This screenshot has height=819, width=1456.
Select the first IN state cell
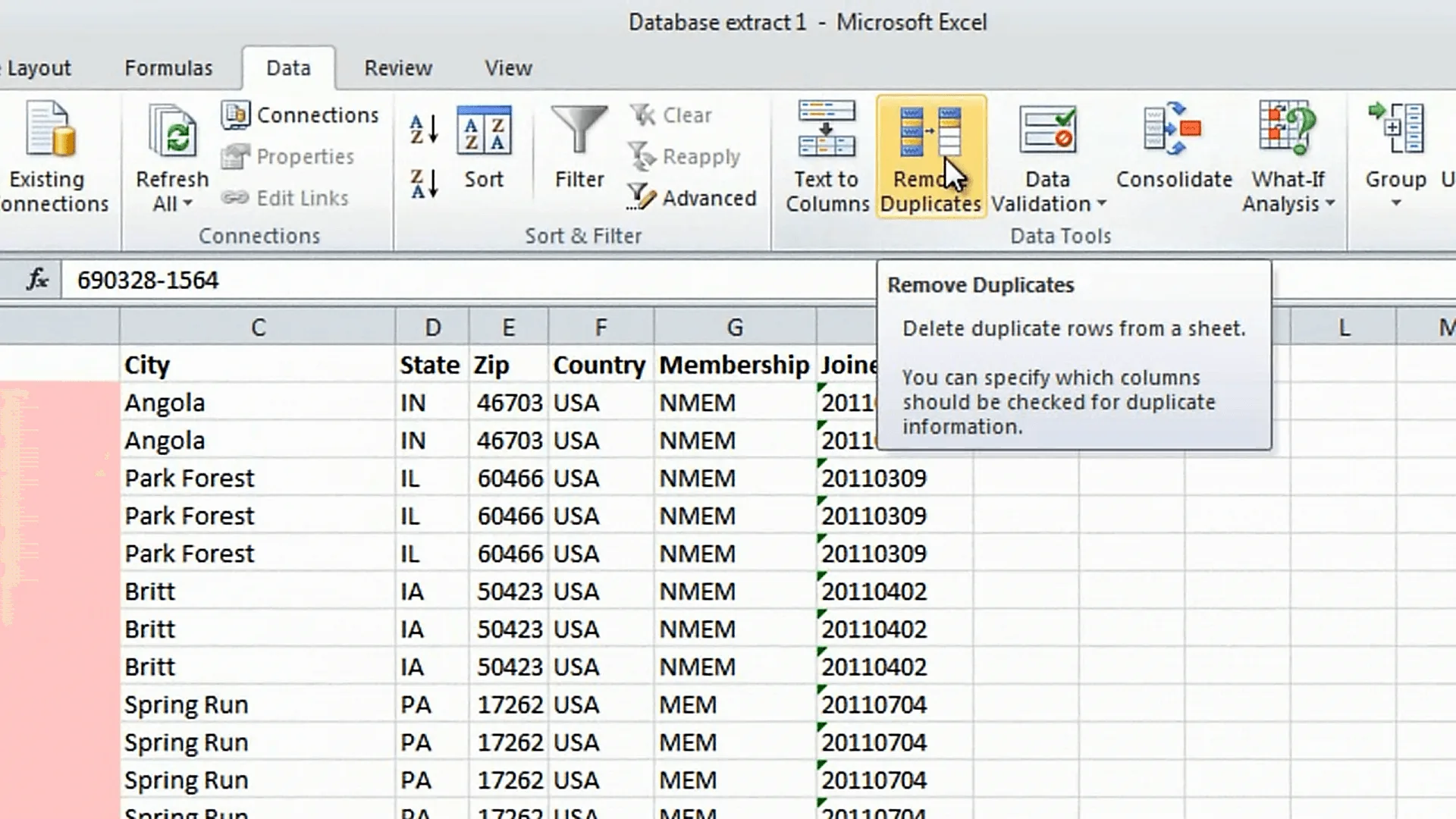[432, 403]
